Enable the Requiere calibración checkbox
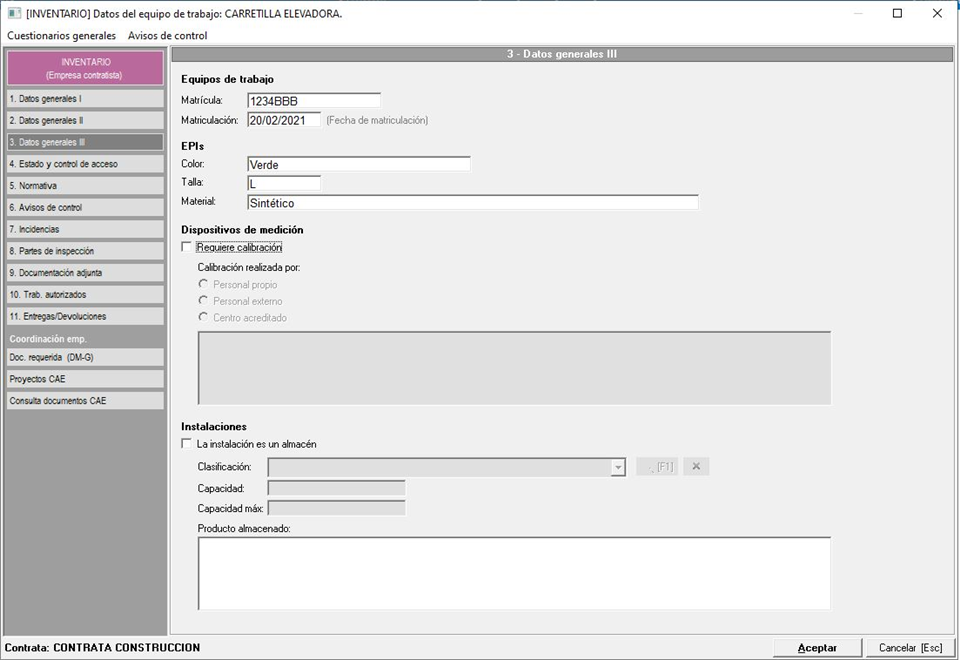This screenshot has height=660, width=960. point(186,247)
